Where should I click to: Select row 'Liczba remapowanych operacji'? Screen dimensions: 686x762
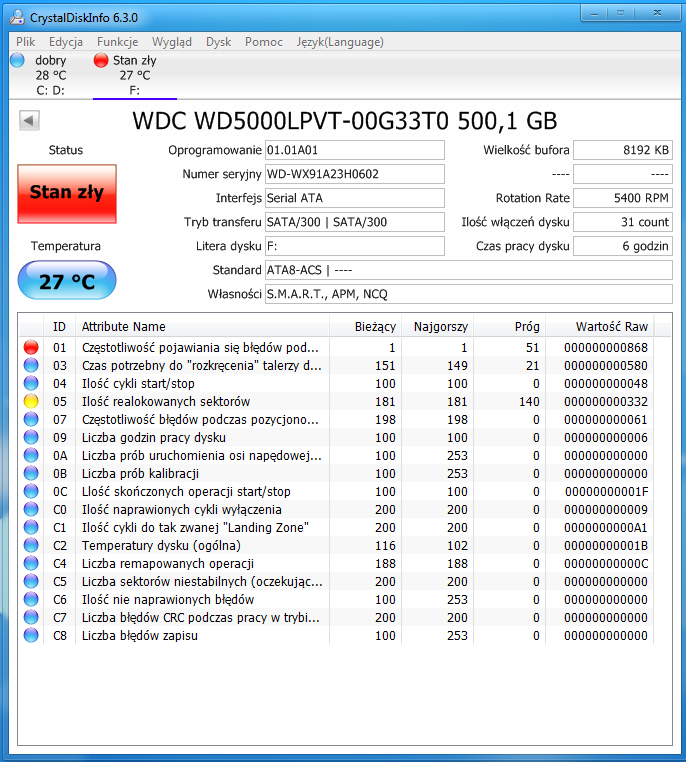tap(336, 563)
